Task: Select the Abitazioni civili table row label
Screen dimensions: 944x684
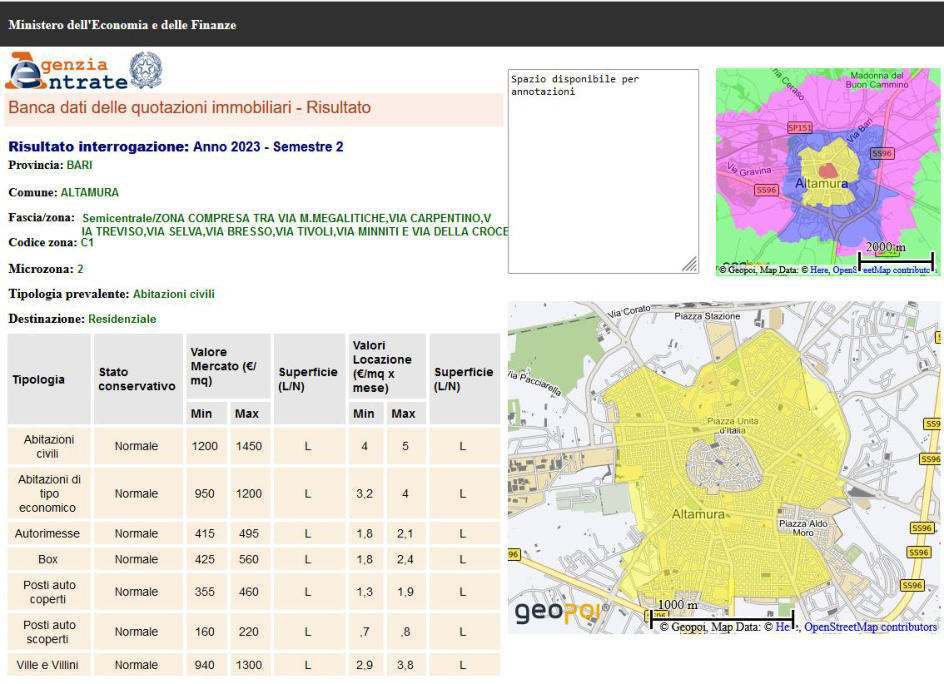Action: pyautogui.click(x=49, y=446)
